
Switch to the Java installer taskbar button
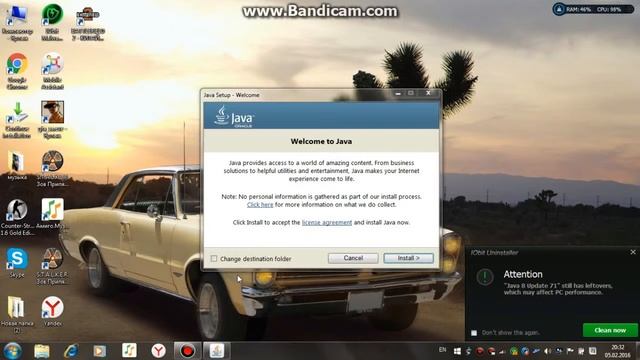pos(217,351)
